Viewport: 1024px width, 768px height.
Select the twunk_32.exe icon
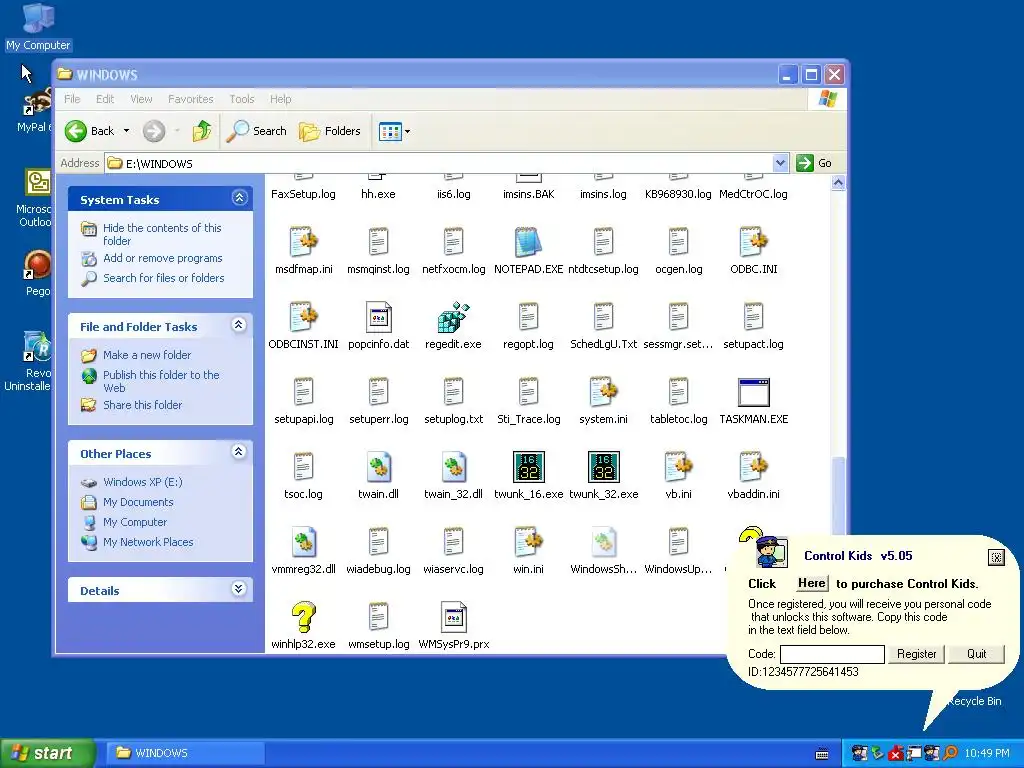603,467
